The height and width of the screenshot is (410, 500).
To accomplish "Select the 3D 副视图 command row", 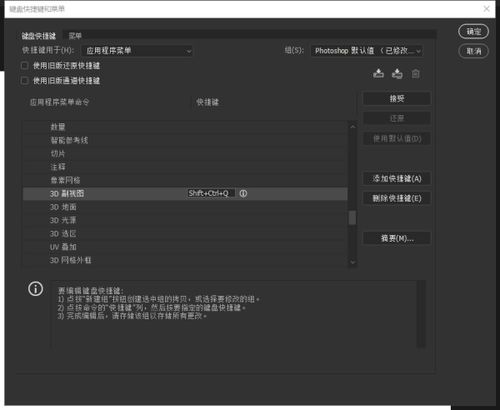I will click(x=185, y=194).
